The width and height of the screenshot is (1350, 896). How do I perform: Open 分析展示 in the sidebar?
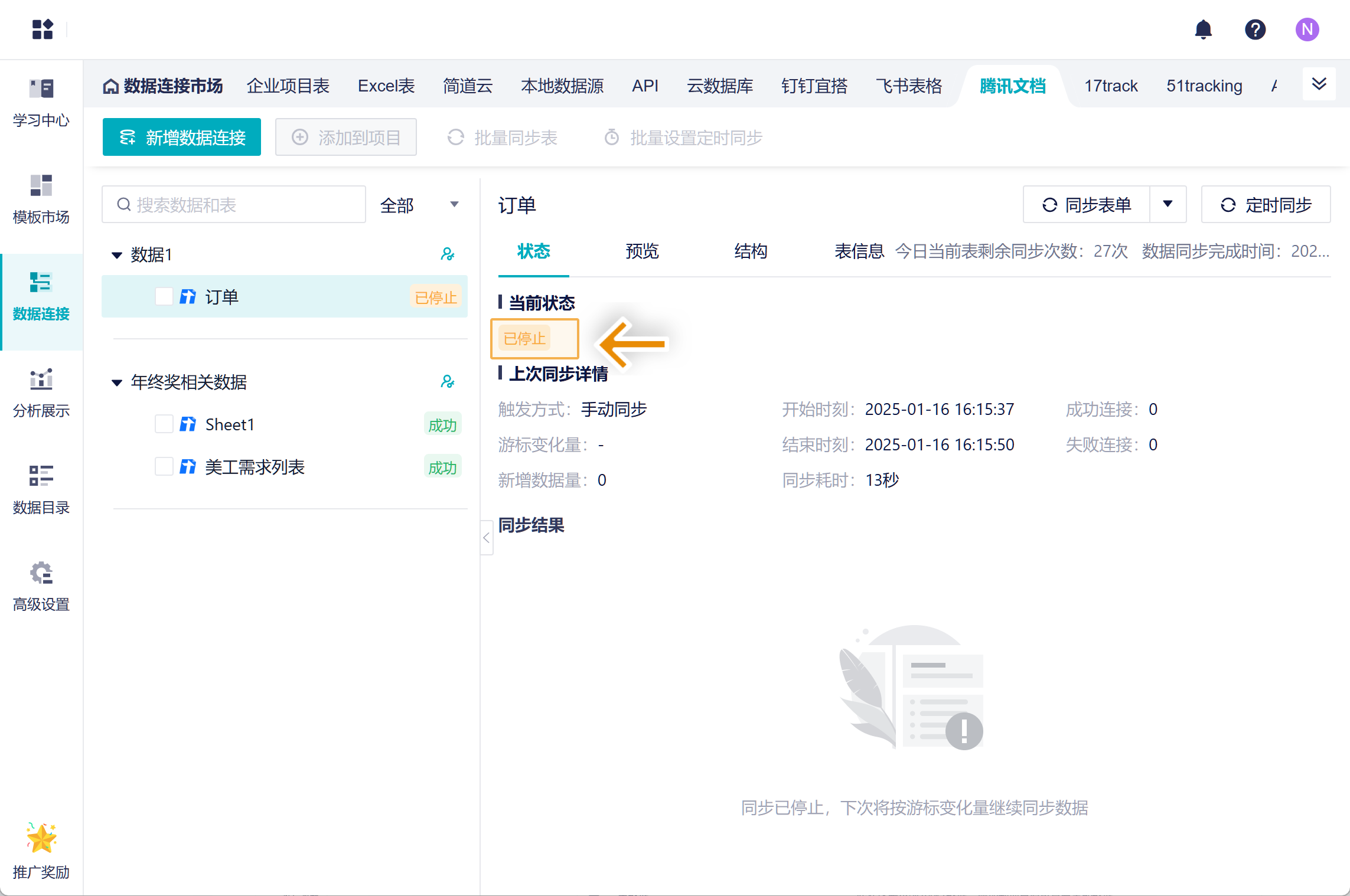pos(41,393)
